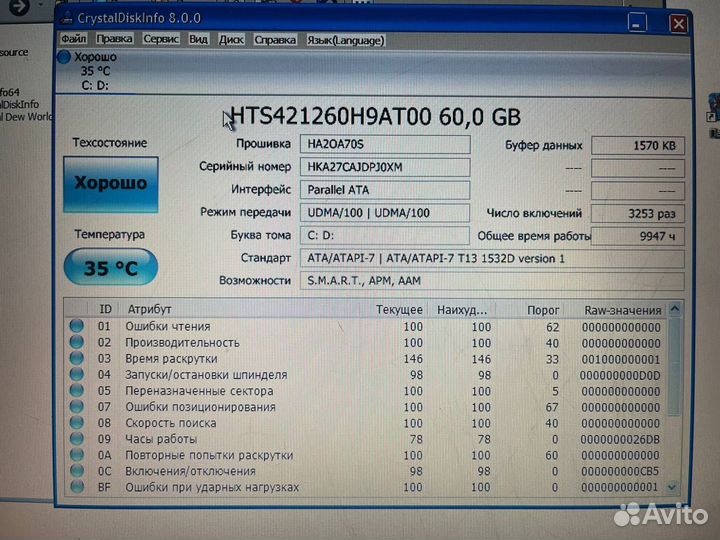
Task: Click the large Хорошо health status button
Action: [111, 184]
